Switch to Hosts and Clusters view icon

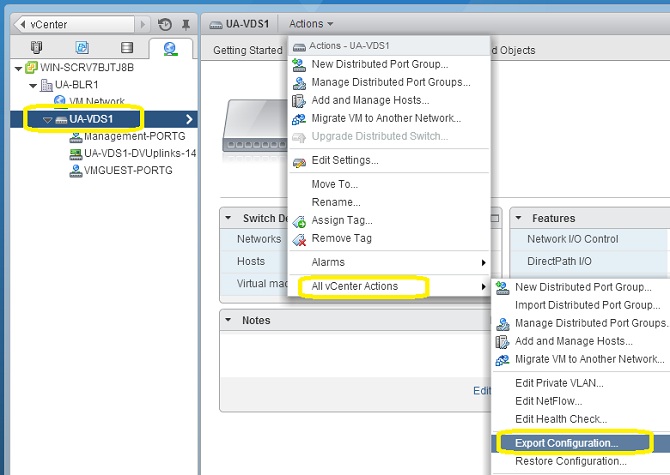[37, 47]
